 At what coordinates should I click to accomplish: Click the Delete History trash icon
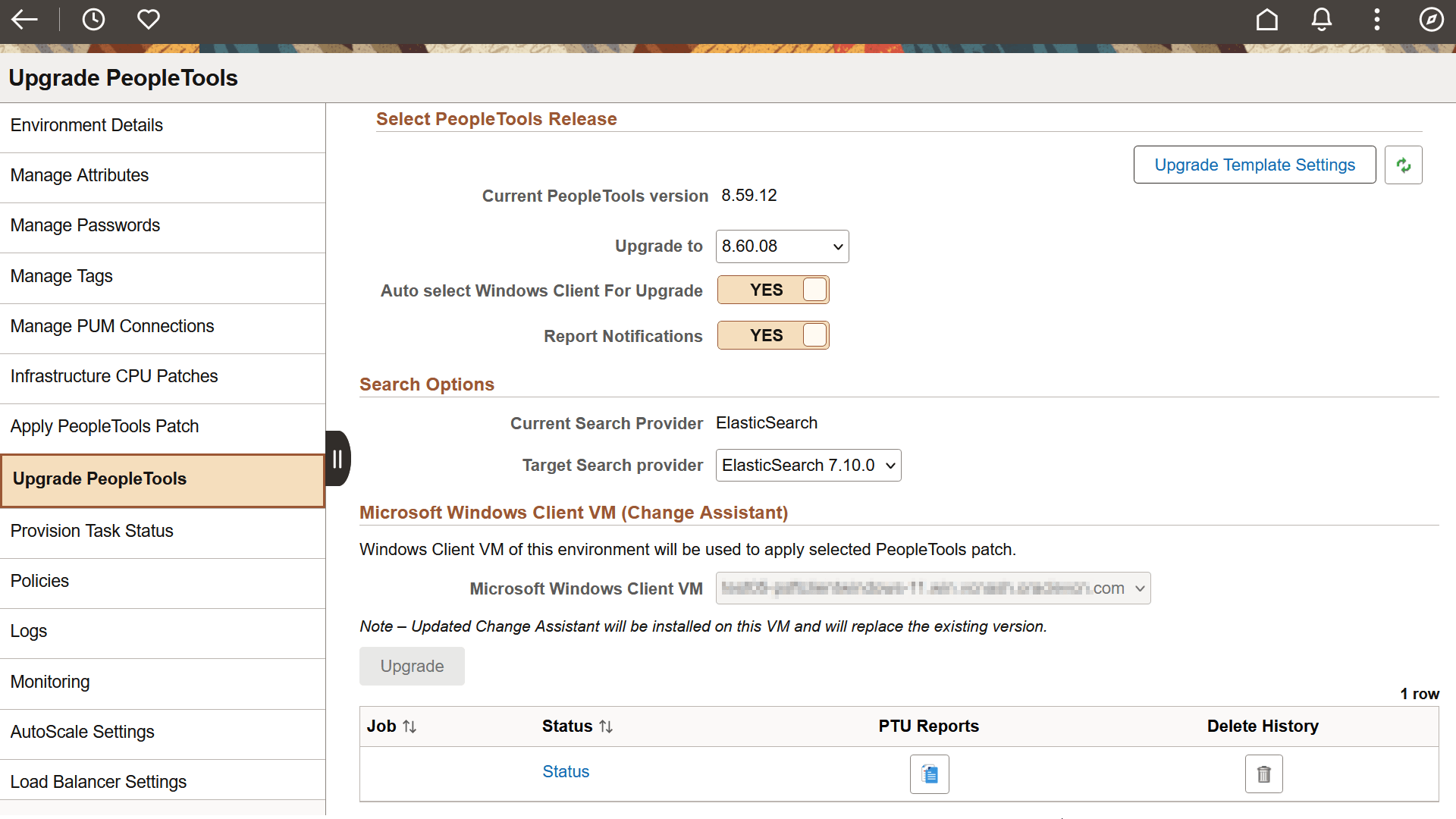coord(1263,774)
